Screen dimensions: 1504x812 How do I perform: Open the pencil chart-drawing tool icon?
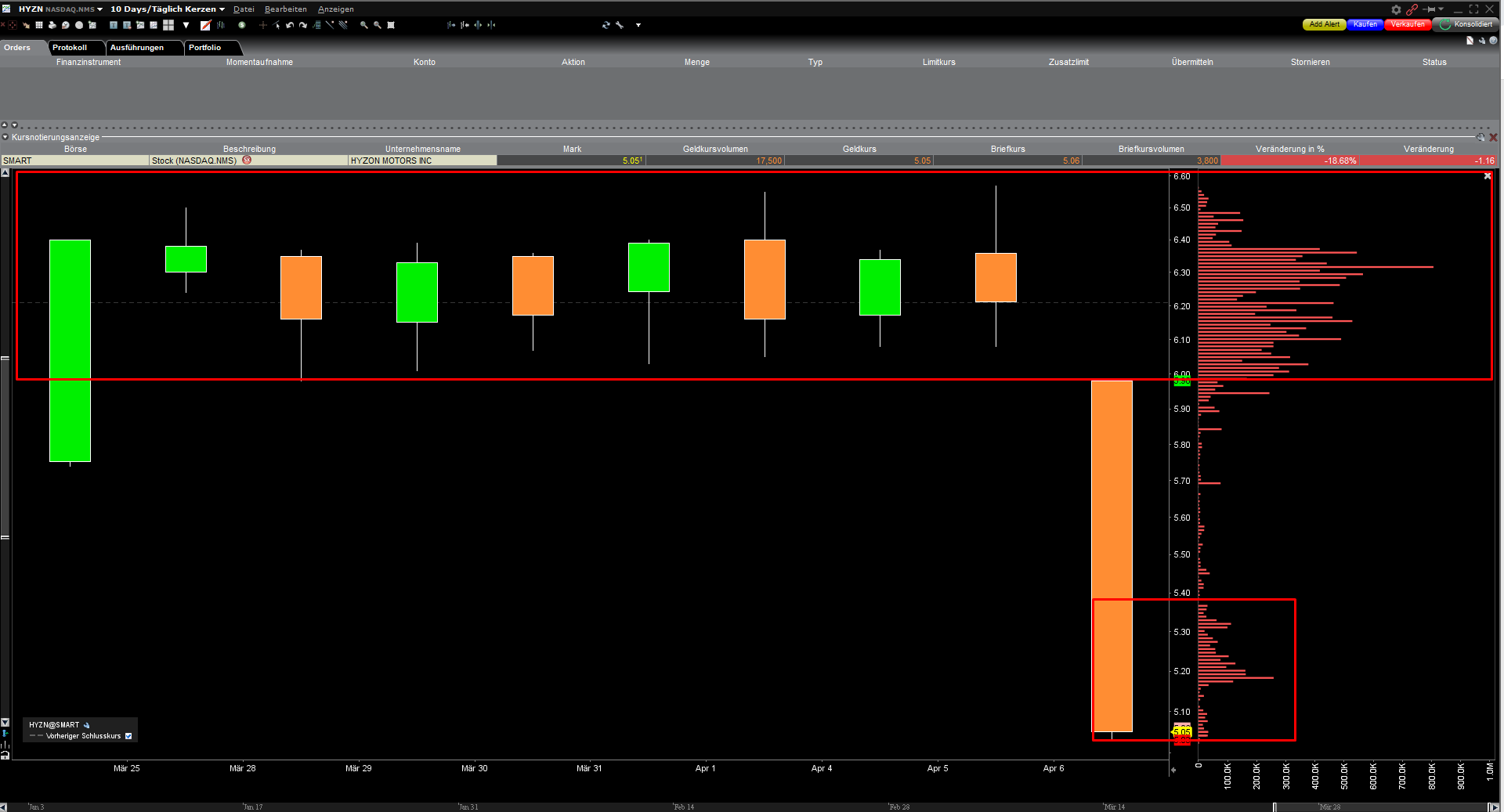(x=205, y=25)
